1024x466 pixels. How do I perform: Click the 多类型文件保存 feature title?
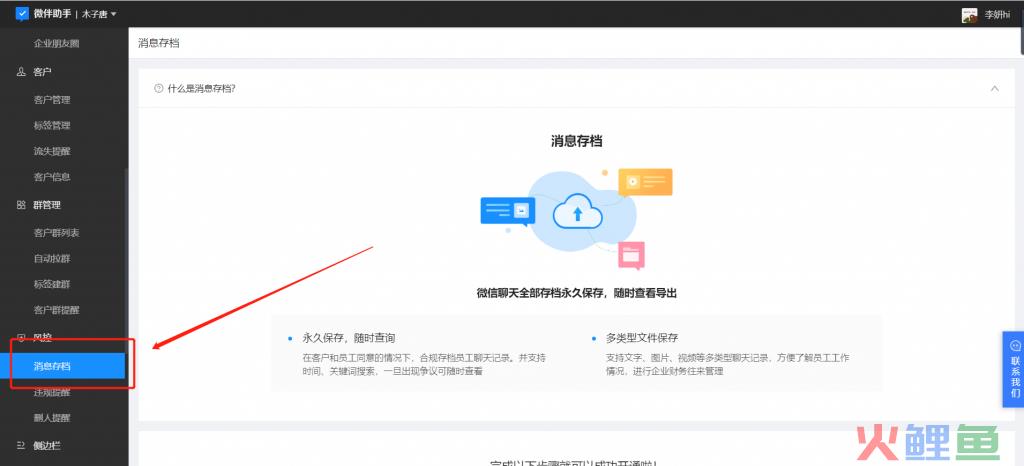pyautogui.click(x=642, y=338)
